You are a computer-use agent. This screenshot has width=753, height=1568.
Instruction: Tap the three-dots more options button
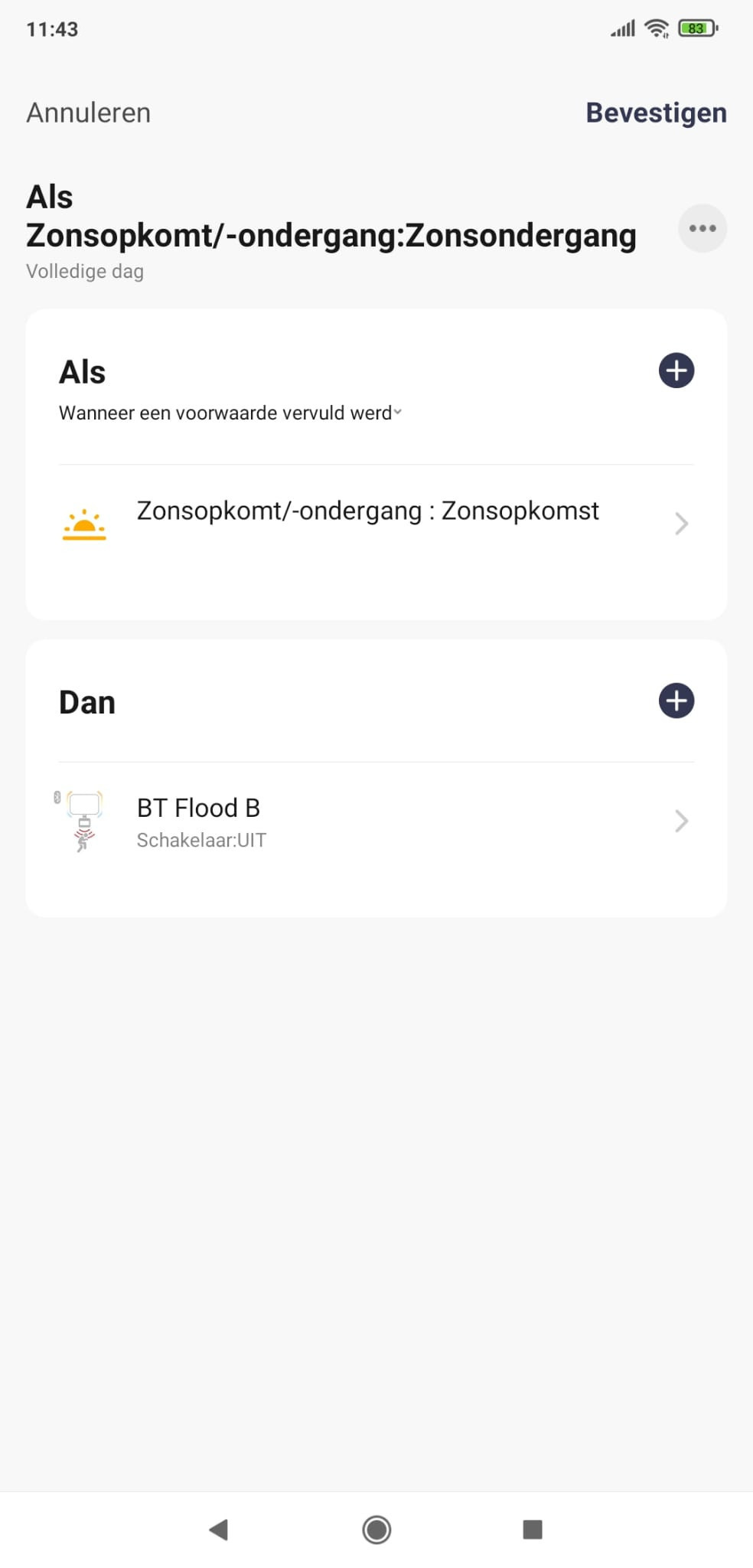pyautogui.click(x=702, y=228)
